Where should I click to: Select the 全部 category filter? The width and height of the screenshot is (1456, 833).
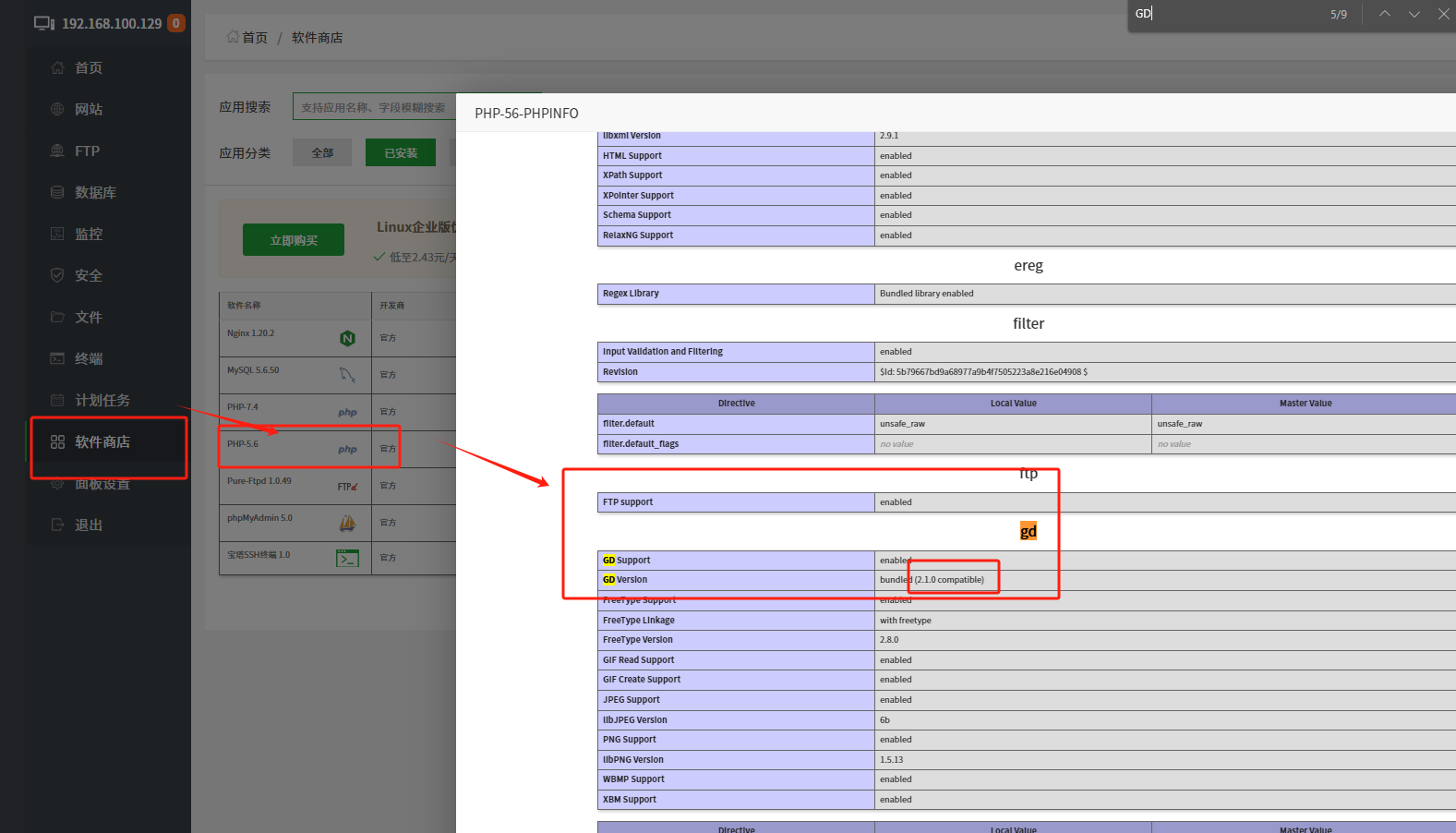[x=322, y=152]
